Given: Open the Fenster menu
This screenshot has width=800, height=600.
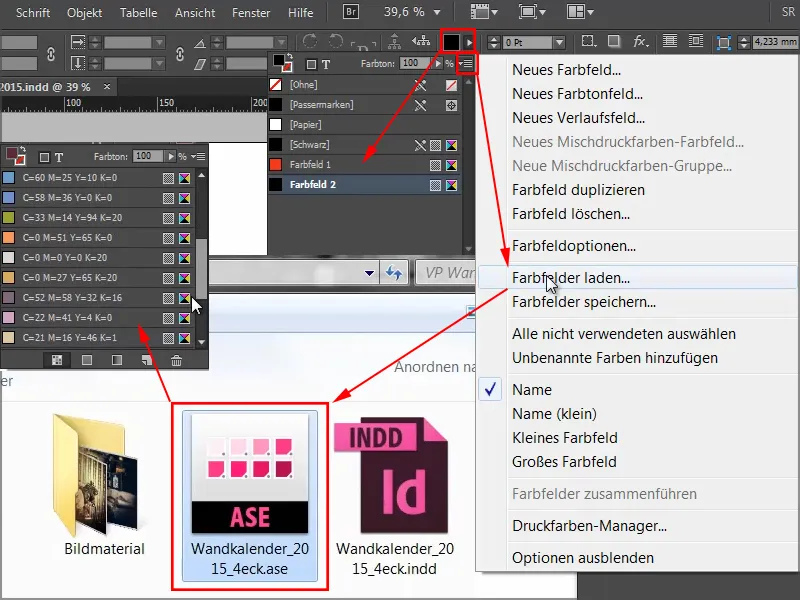Looking at the screenshot, I should 251,12.
